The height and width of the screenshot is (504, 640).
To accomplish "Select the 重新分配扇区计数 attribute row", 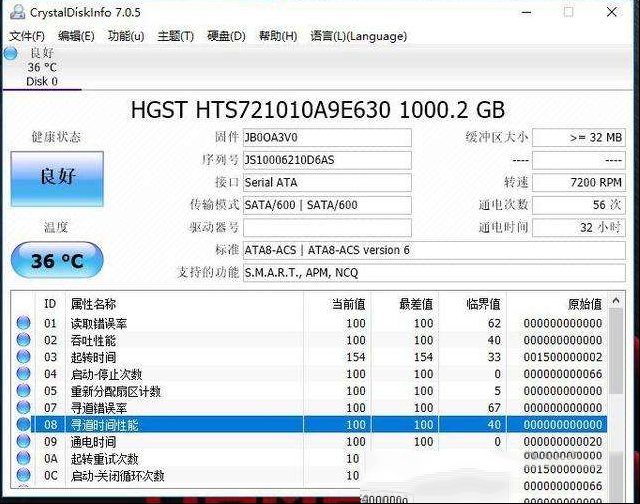I will 309,391.
